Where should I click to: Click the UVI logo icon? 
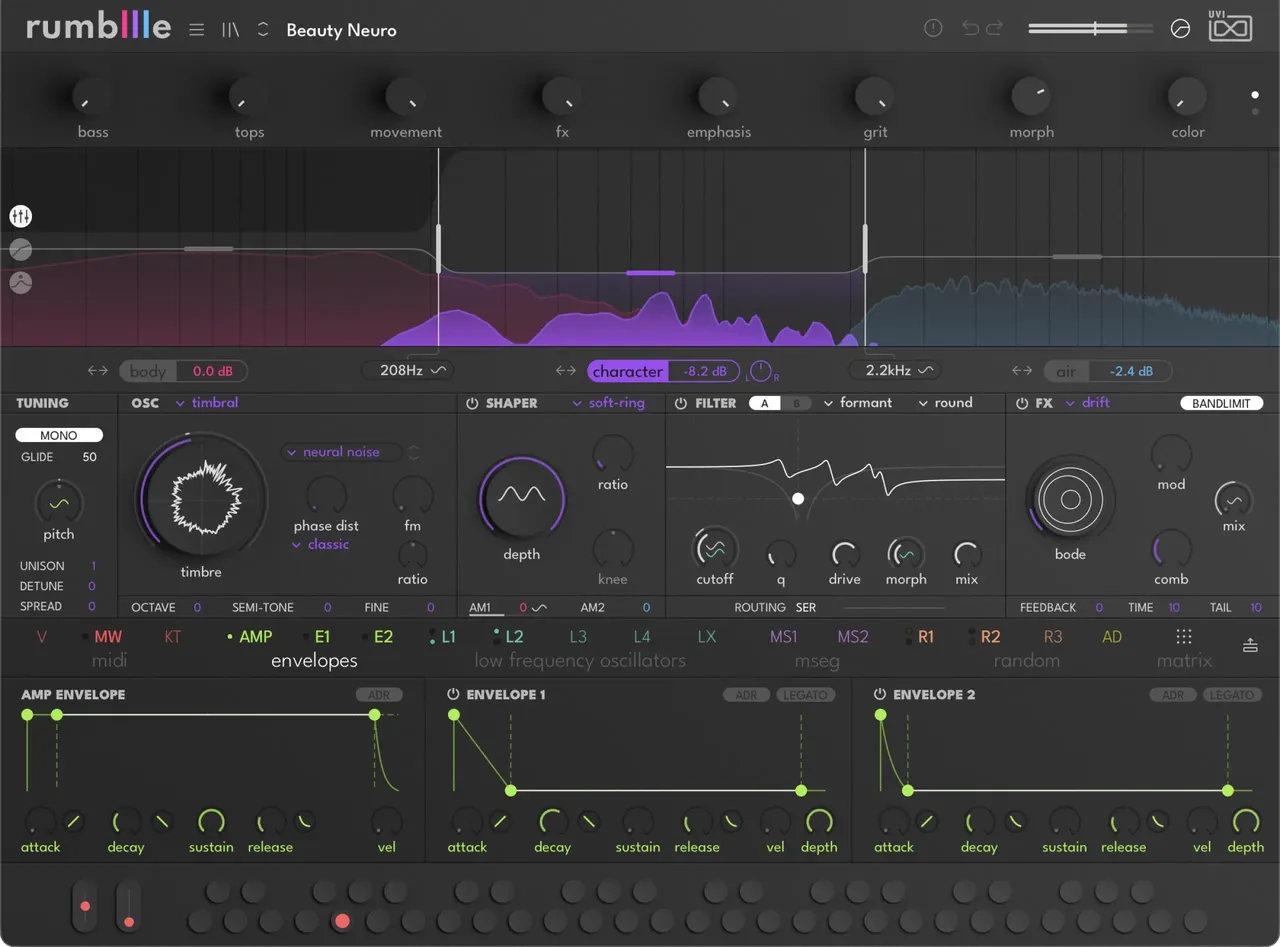coord(1230,27)
